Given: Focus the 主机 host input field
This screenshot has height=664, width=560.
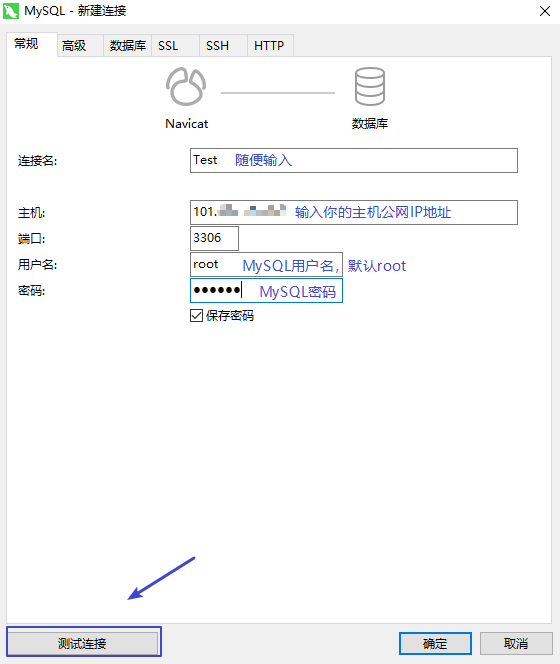Looking at the screenshot, I should 354,213.
